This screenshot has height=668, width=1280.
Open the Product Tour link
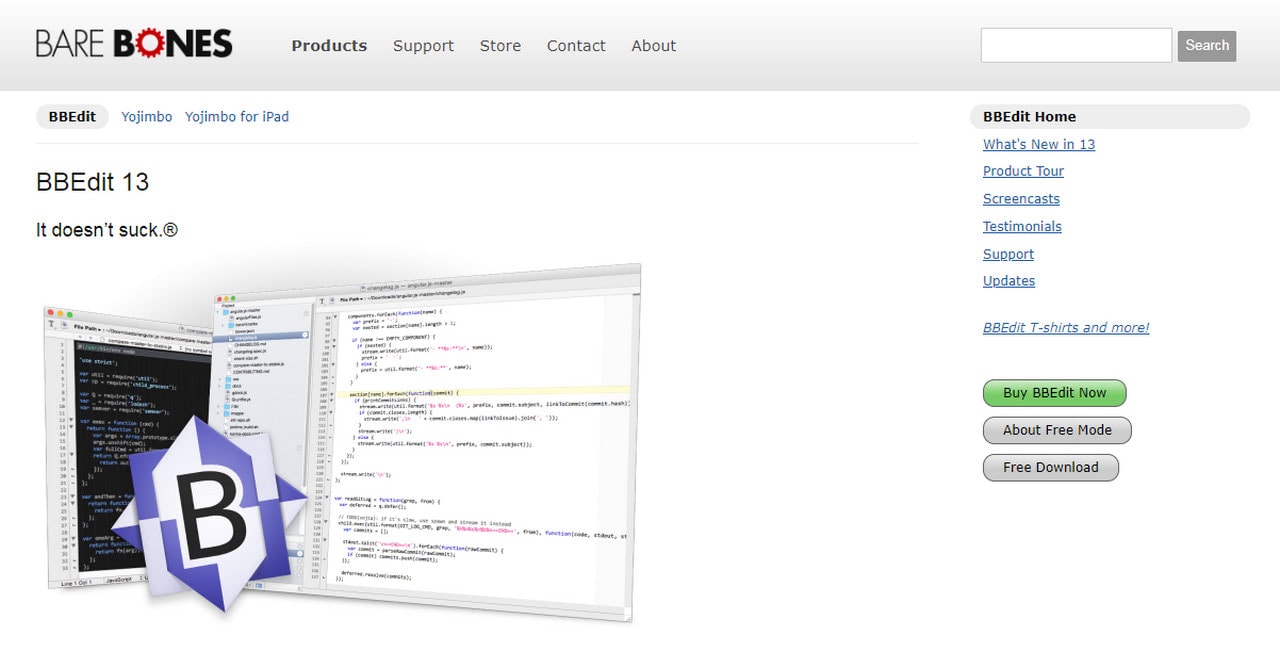point(1023,171)
